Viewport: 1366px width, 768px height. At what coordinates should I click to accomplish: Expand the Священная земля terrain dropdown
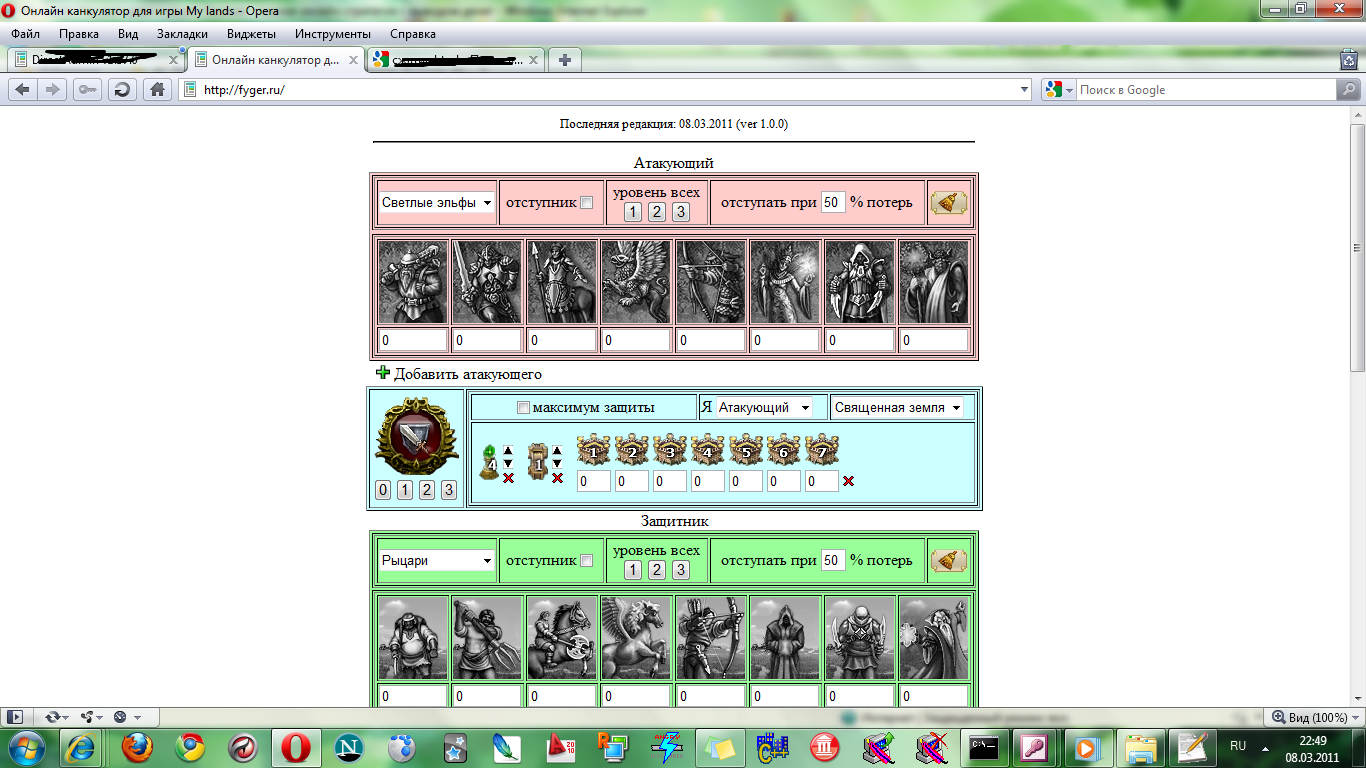[898, 407]
